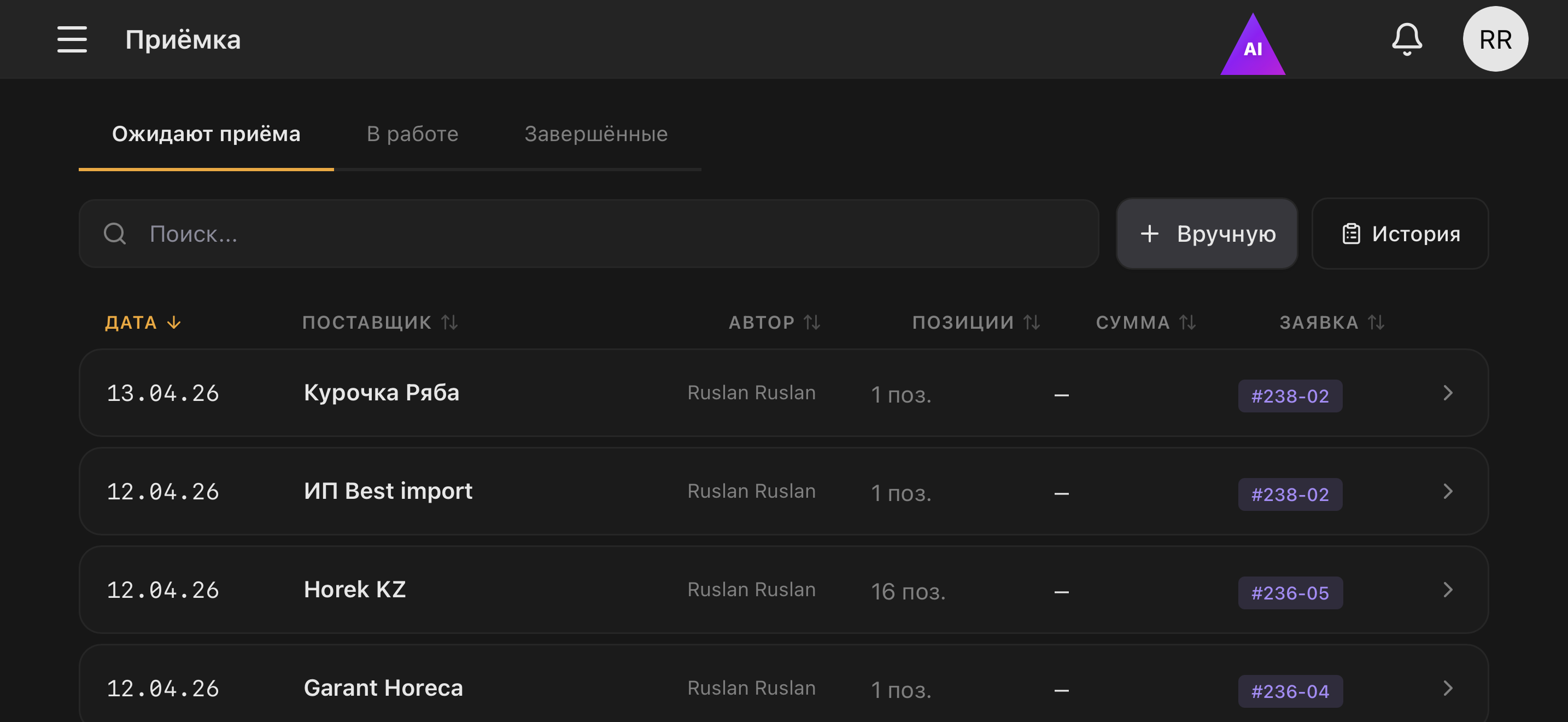
Task: Open notifications bell
Action: pyautogui.click(x=1406, y=39)
